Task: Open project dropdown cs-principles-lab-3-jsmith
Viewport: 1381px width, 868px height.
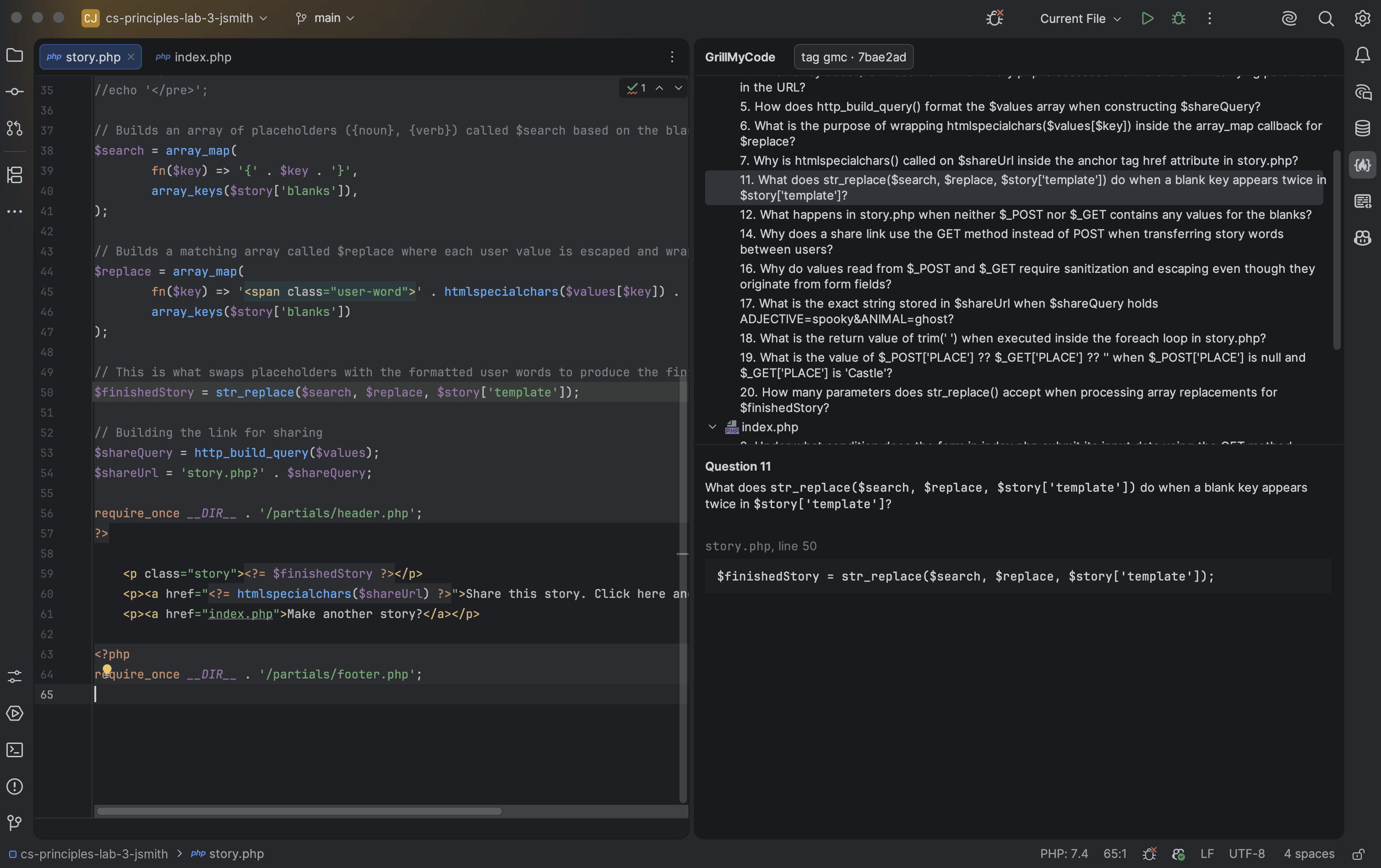Action: (x=175, y=18)
